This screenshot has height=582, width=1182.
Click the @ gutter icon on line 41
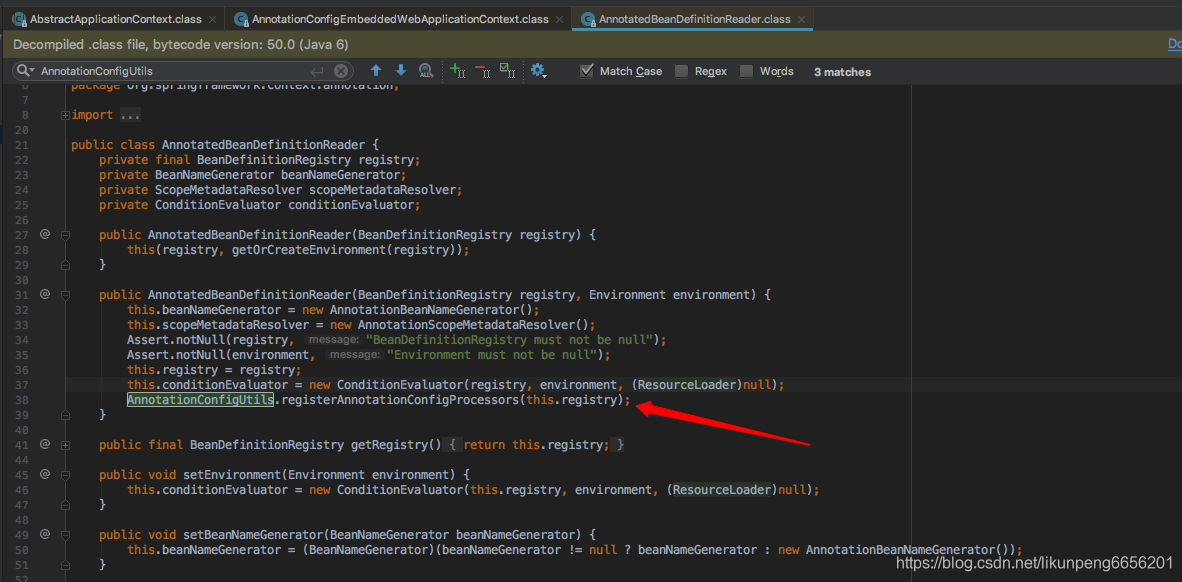pos(44,444)
